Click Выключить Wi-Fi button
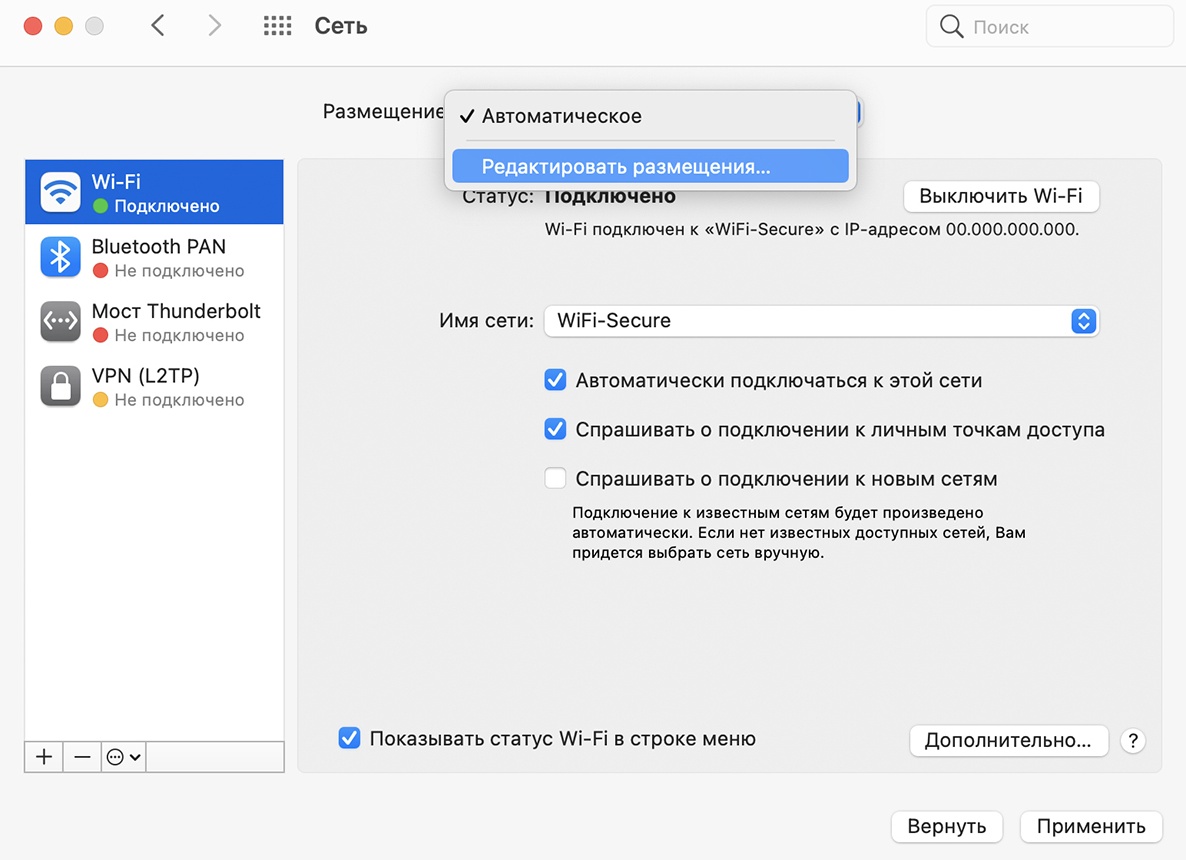This screenshot has width=1186, height=860. (1001, 196)
